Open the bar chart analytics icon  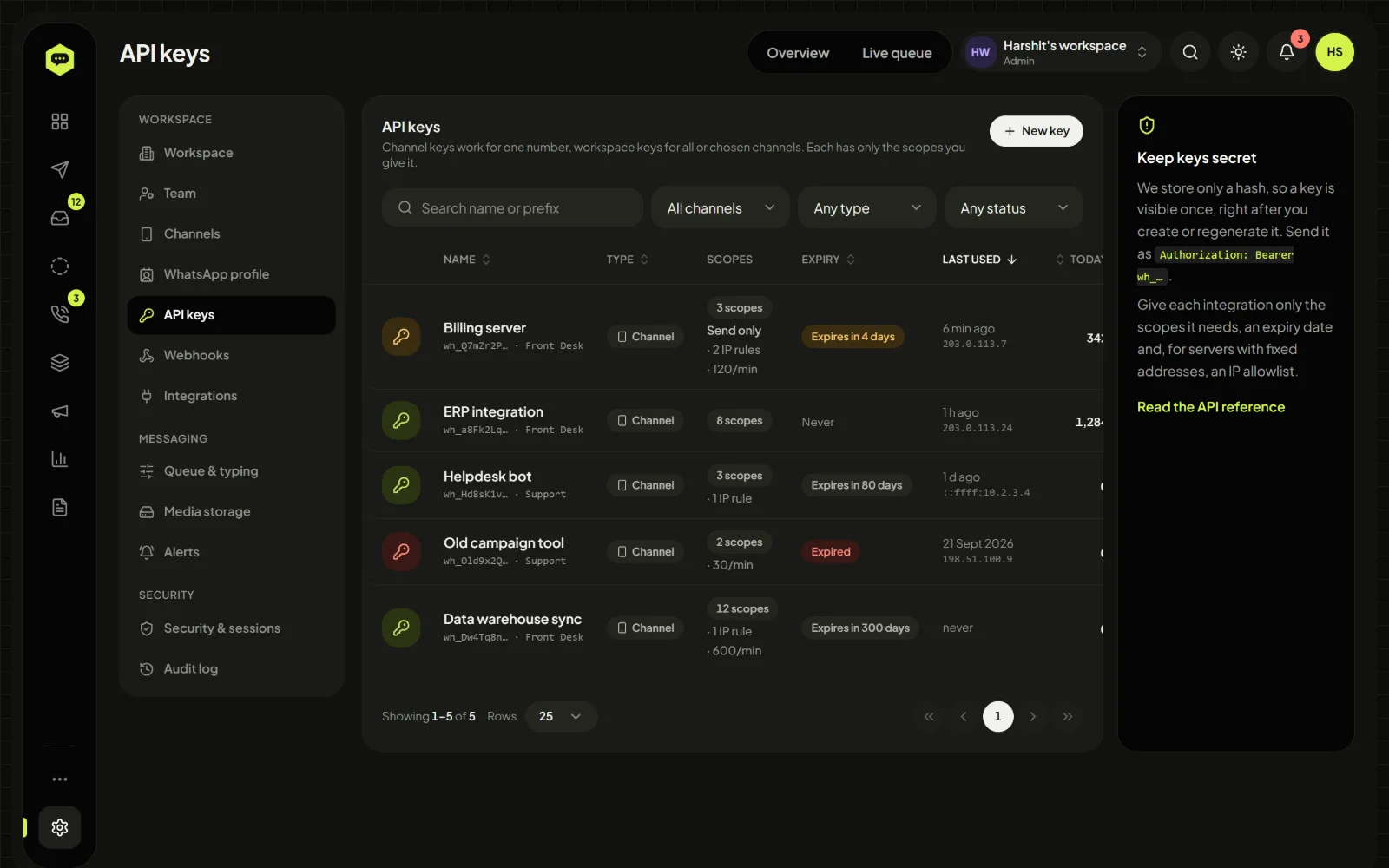(59, 459)
